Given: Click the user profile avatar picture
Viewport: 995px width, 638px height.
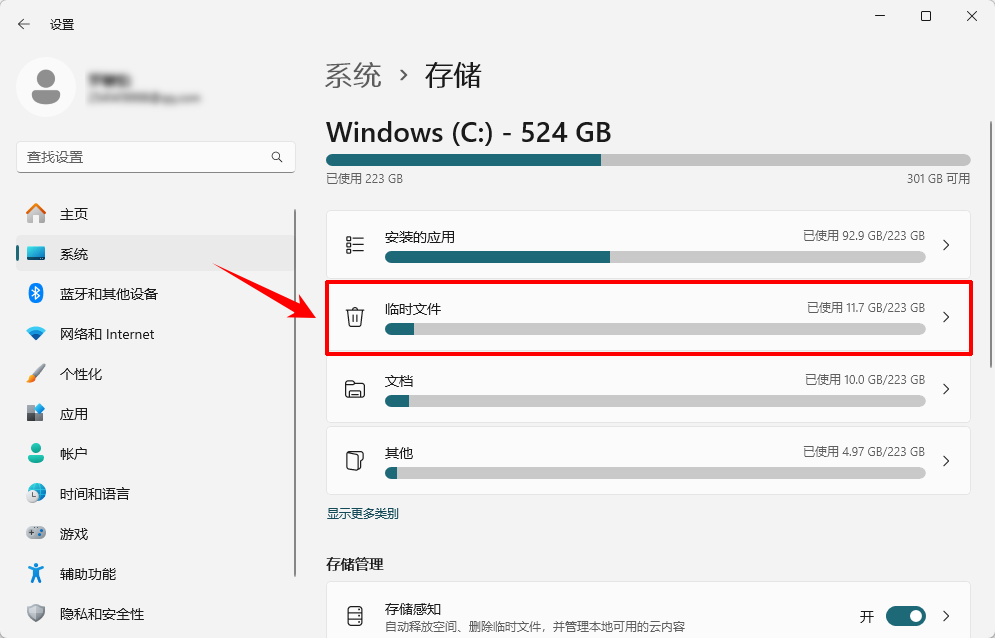Looking at the screenshot, I should click(46, 87).
